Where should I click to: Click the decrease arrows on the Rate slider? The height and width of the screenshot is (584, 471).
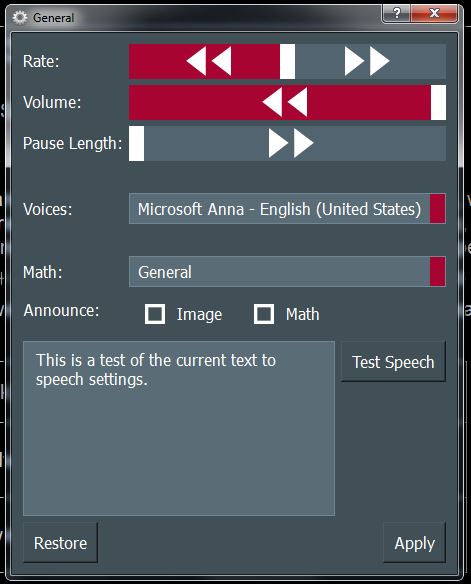click(209, 61)
